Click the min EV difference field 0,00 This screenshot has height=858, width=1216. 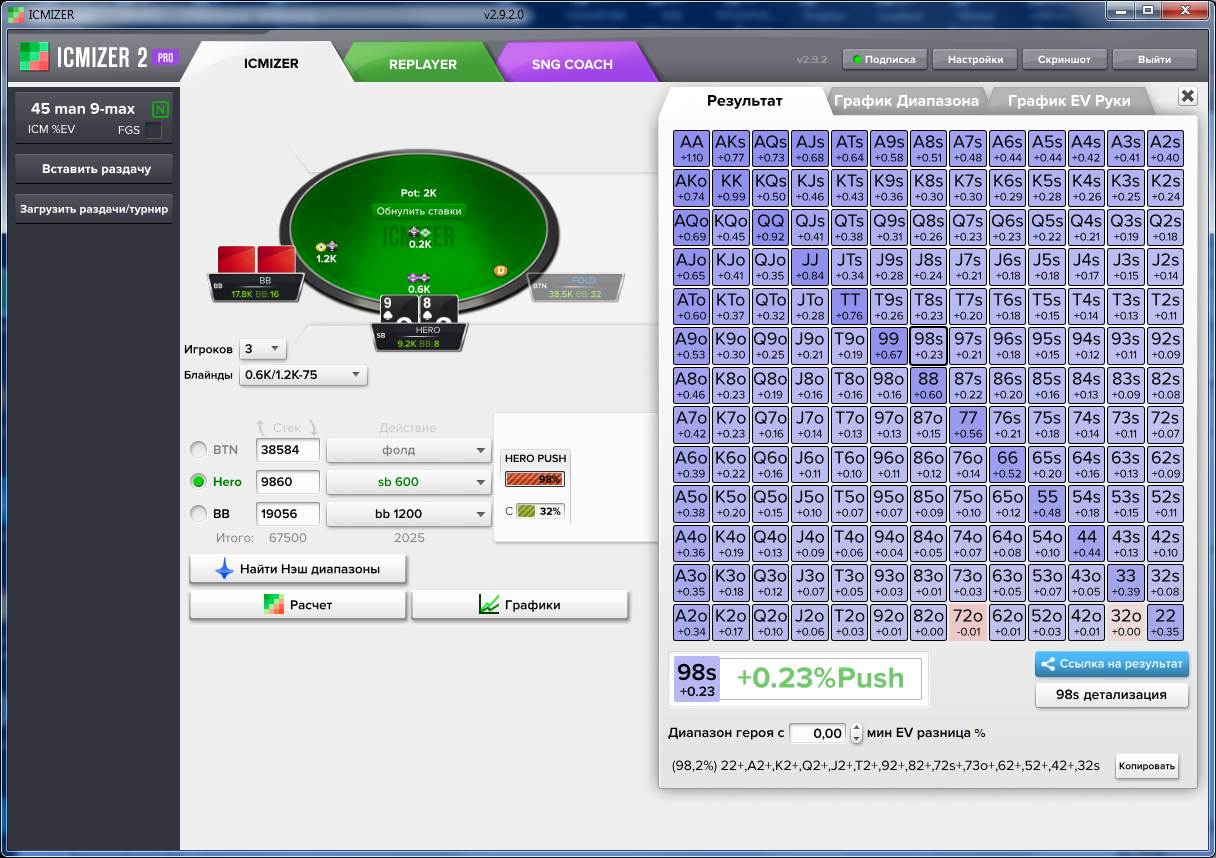pyautogui.click(x=818, y=733)
